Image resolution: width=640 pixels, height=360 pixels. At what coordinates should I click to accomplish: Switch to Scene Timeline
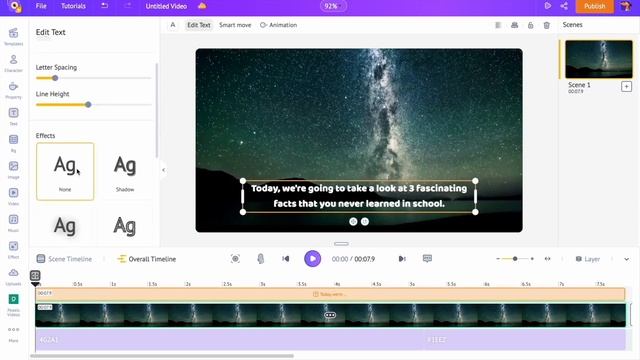tap(64, 259)
